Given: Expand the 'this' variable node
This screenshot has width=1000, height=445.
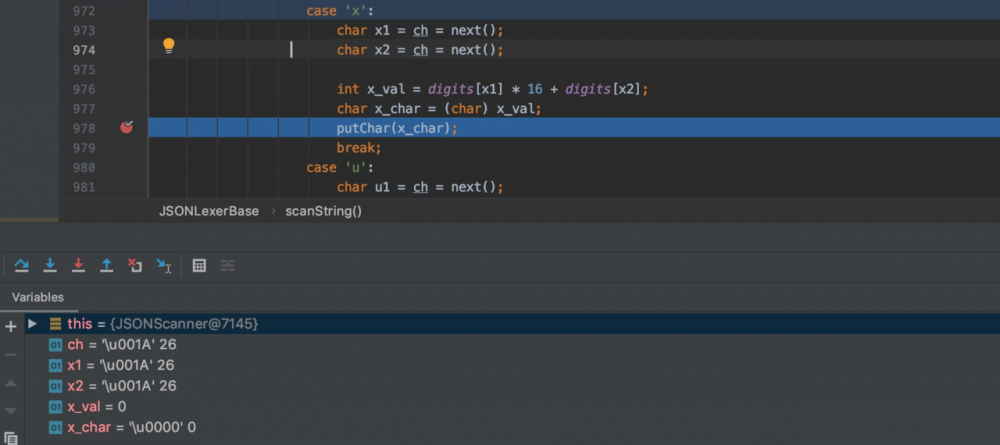Looking at the screenshot, I should (x=32, y=324).
